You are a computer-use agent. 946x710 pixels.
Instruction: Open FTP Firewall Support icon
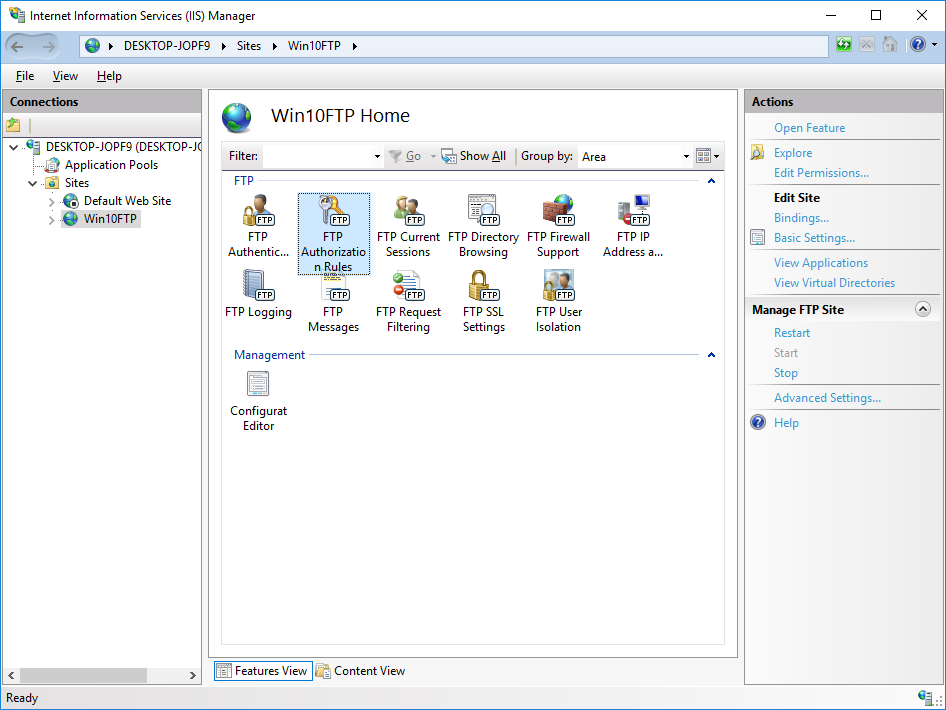click(558, 226)
